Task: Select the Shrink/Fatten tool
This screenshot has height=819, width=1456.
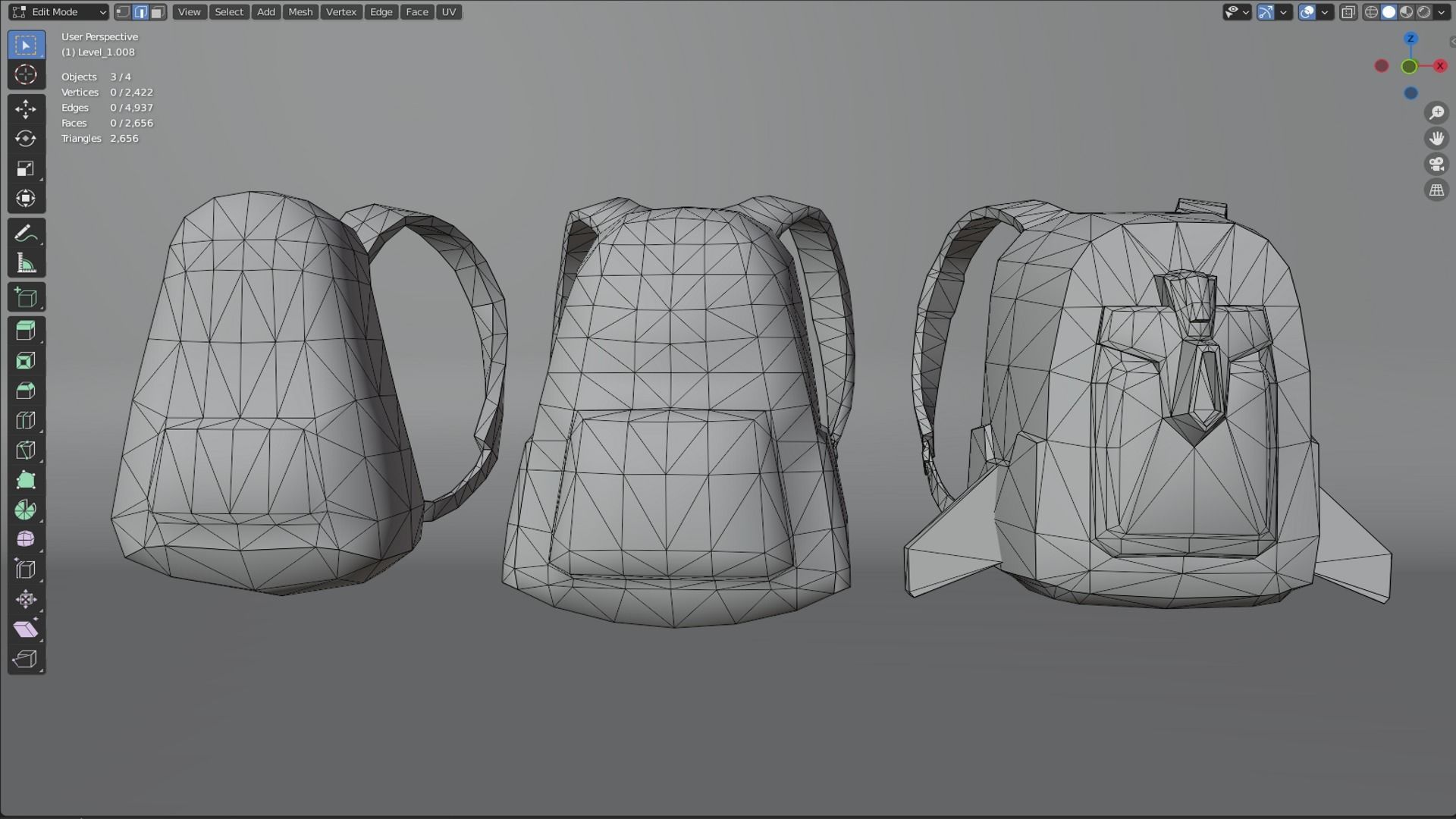Action: click(26, 599)
